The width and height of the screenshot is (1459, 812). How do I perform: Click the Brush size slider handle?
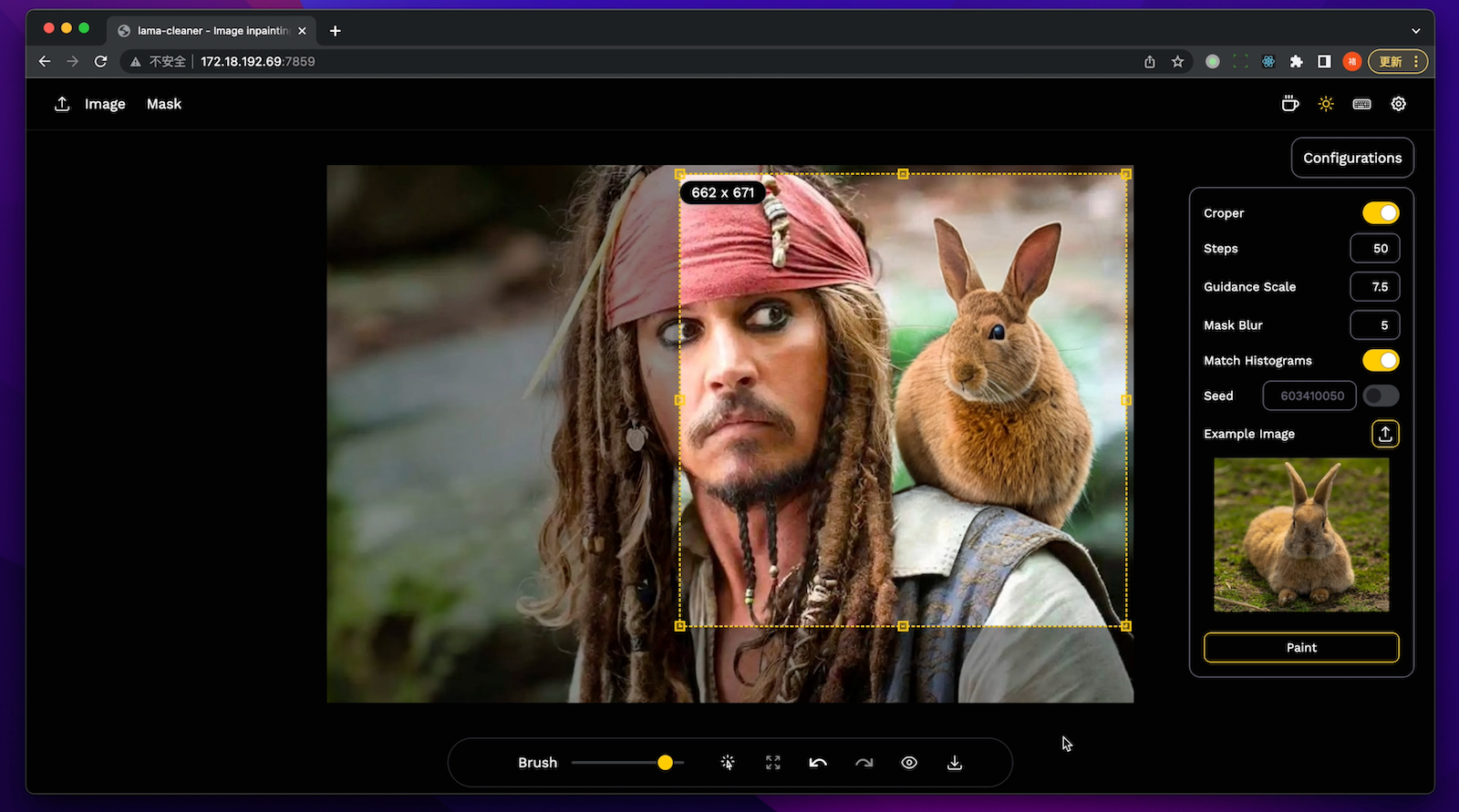pyautogui.click(x=665, y=763)
